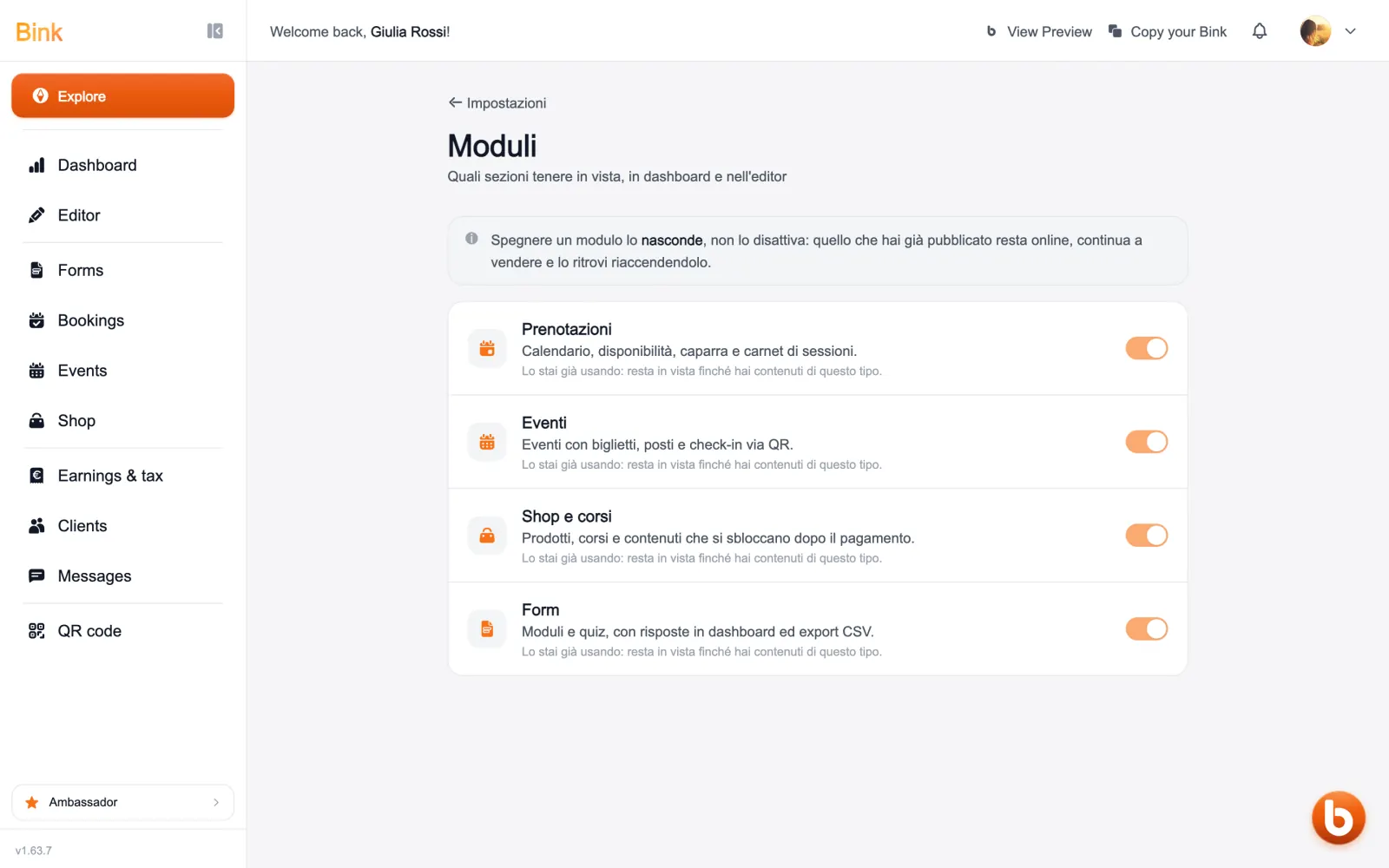Screen dimensions: 1389x868
Task: Disable the Prenotazioni module toggle
Action: pos(1146,348)
